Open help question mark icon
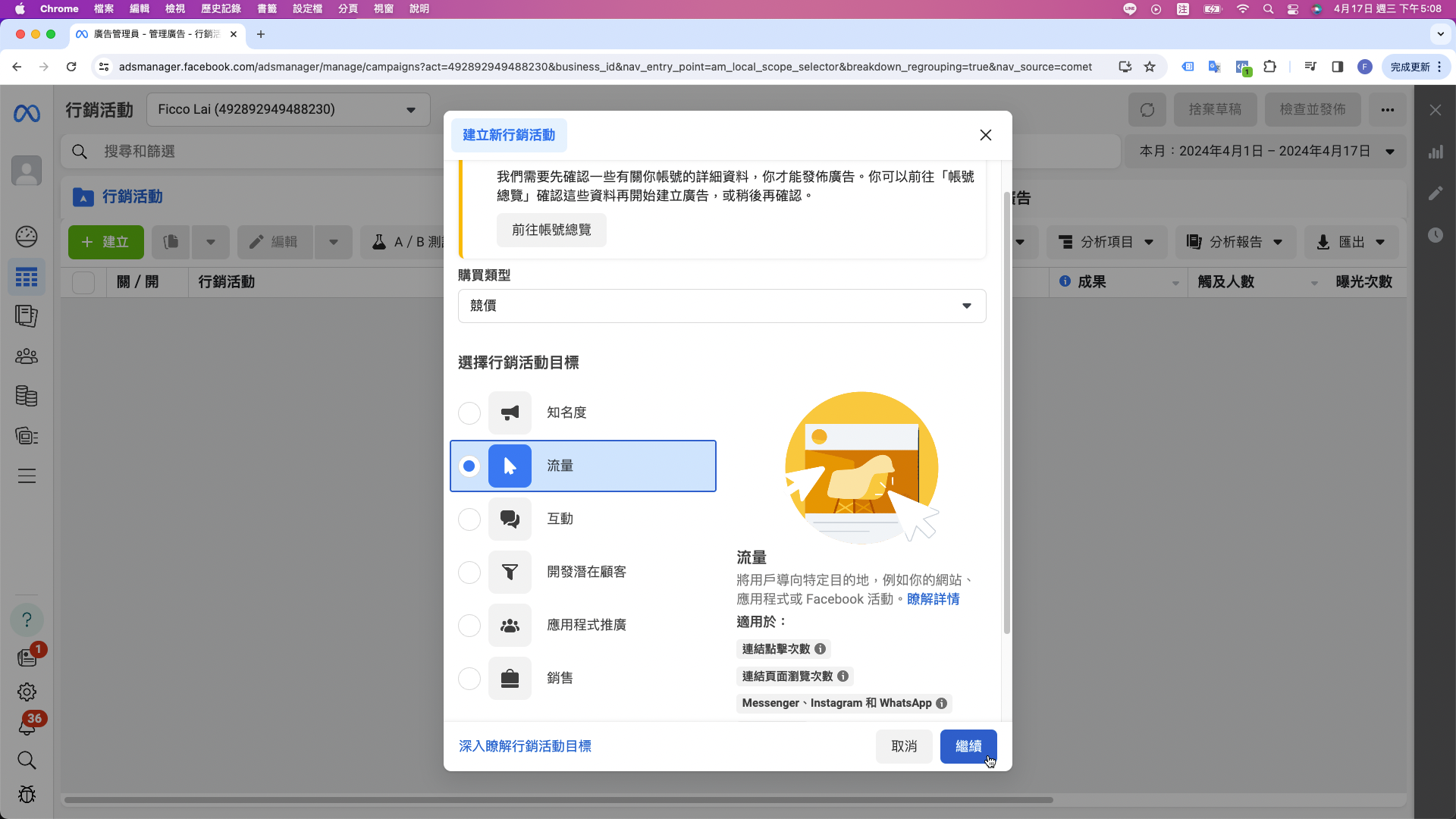Viewport: 1456px width, 819px height. point(27,620)
